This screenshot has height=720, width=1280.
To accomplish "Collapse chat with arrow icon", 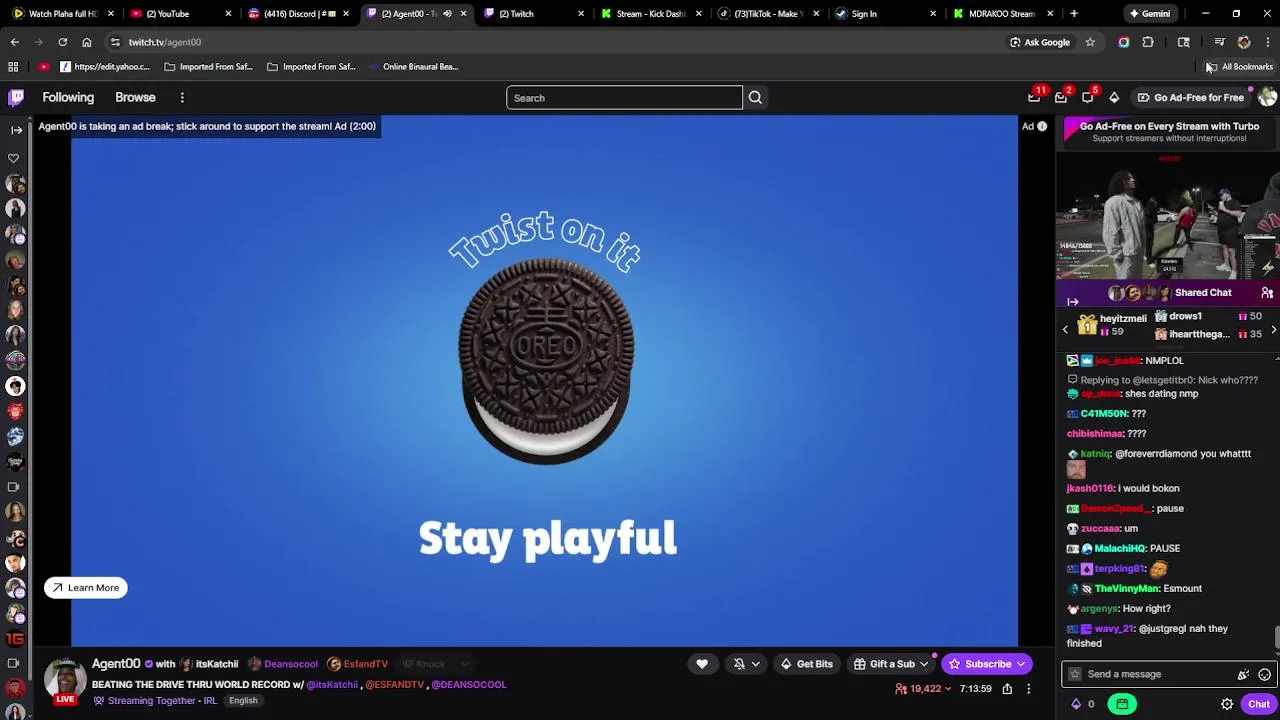I will point(1073,301).
